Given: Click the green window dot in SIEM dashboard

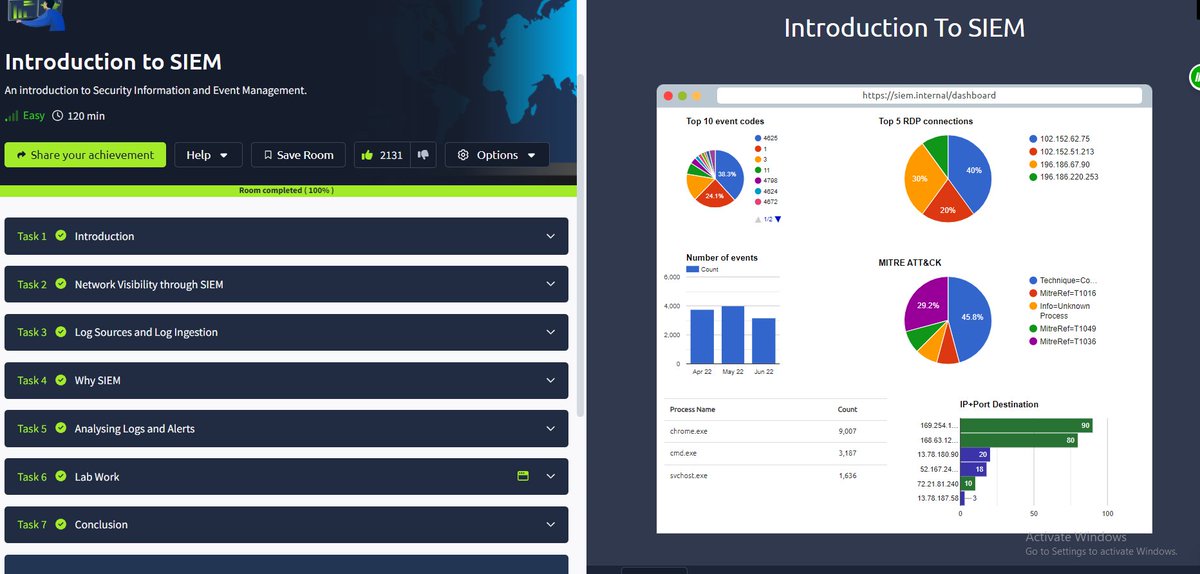Looking at the screenshot, I should [x=682, y=96].
